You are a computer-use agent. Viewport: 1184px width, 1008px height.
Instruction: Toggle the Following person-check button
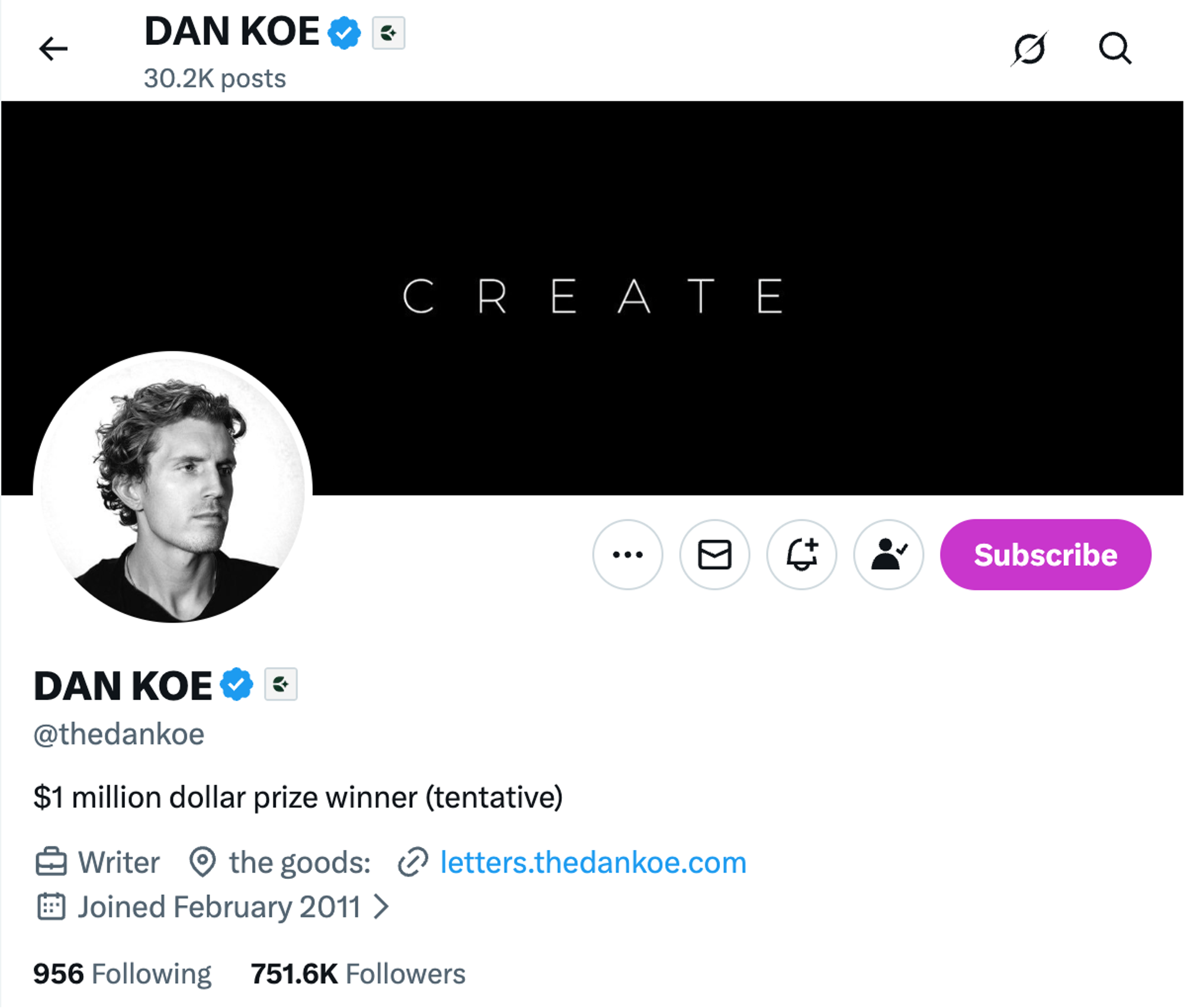(889, 555)
